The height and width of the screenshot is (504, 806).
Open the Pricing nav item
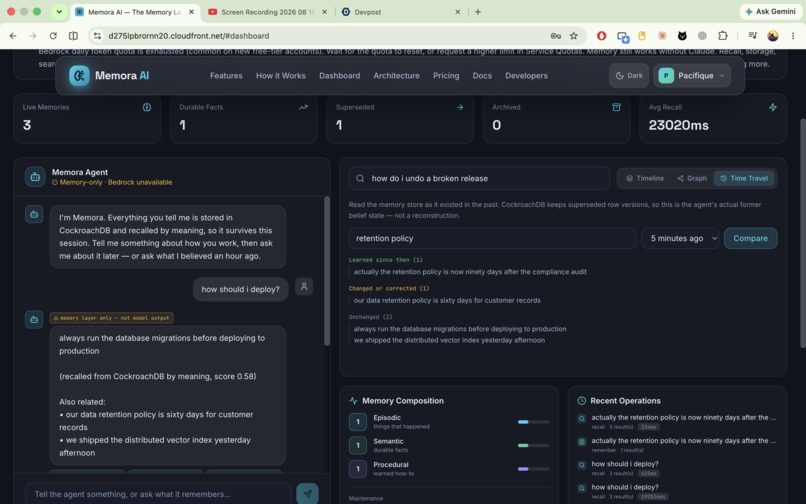(446, 76)
